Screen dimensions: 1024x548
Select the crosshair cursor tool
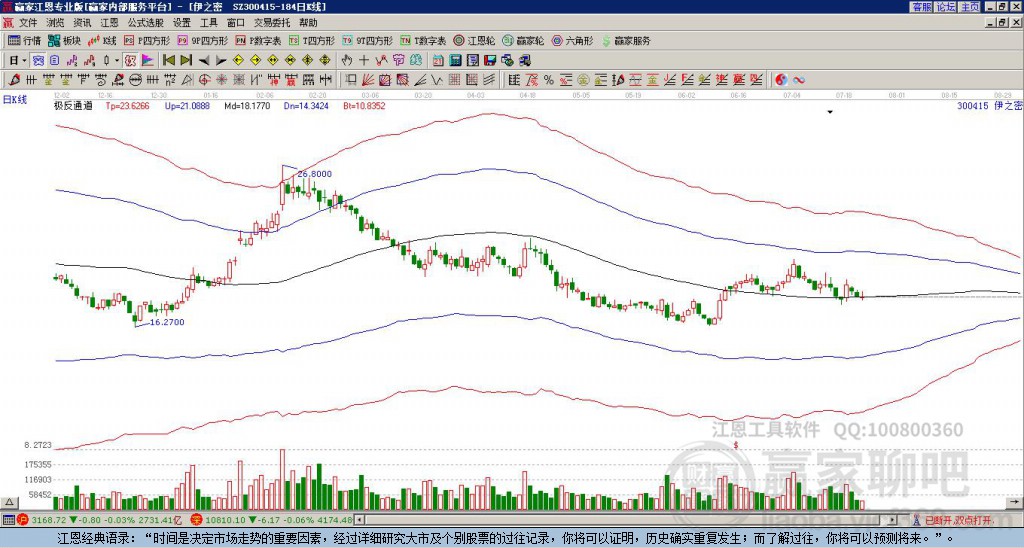(364, 61)
